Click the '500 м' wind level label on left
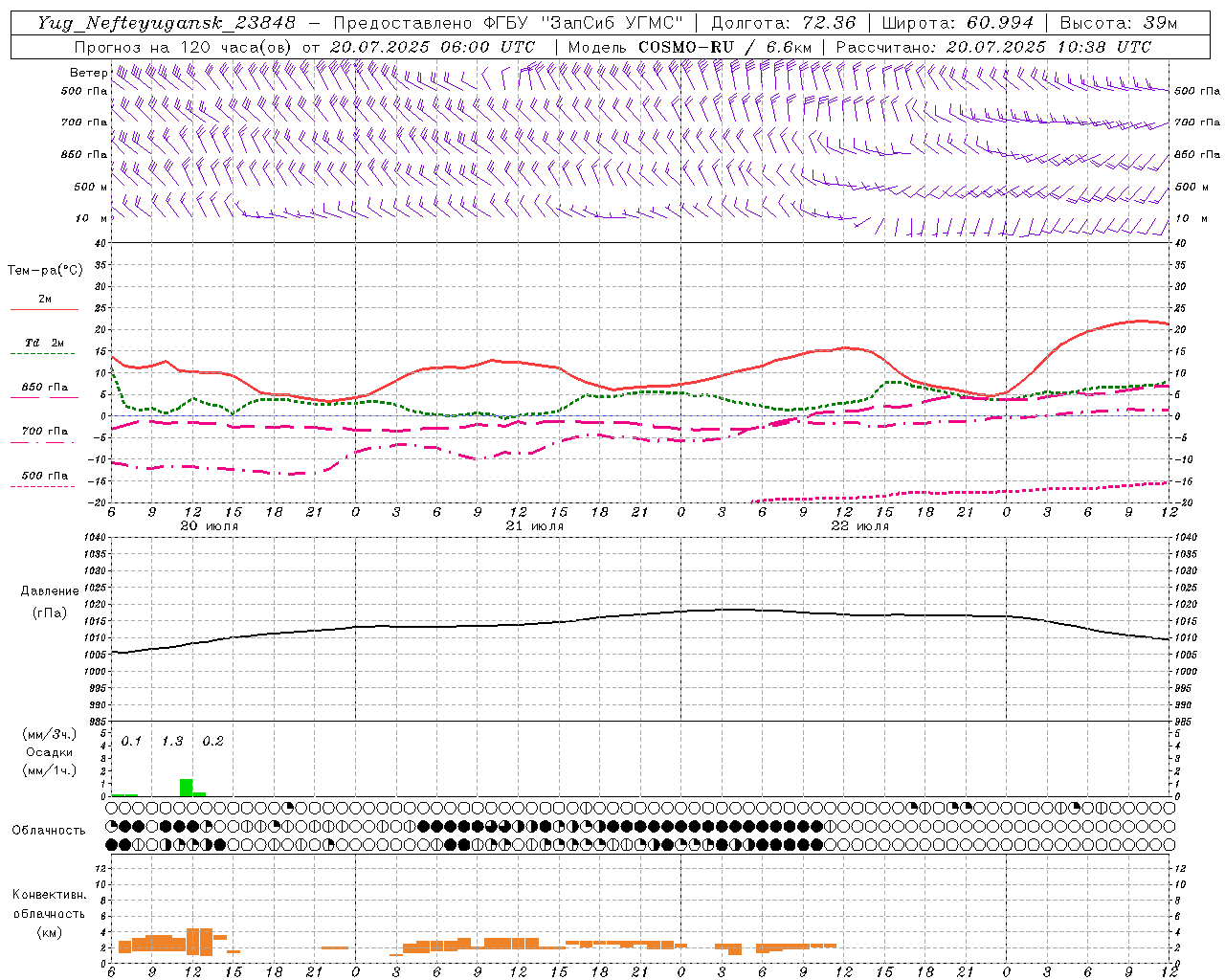Viewport: 1225px width, 980px height. [x=91, y=187]
